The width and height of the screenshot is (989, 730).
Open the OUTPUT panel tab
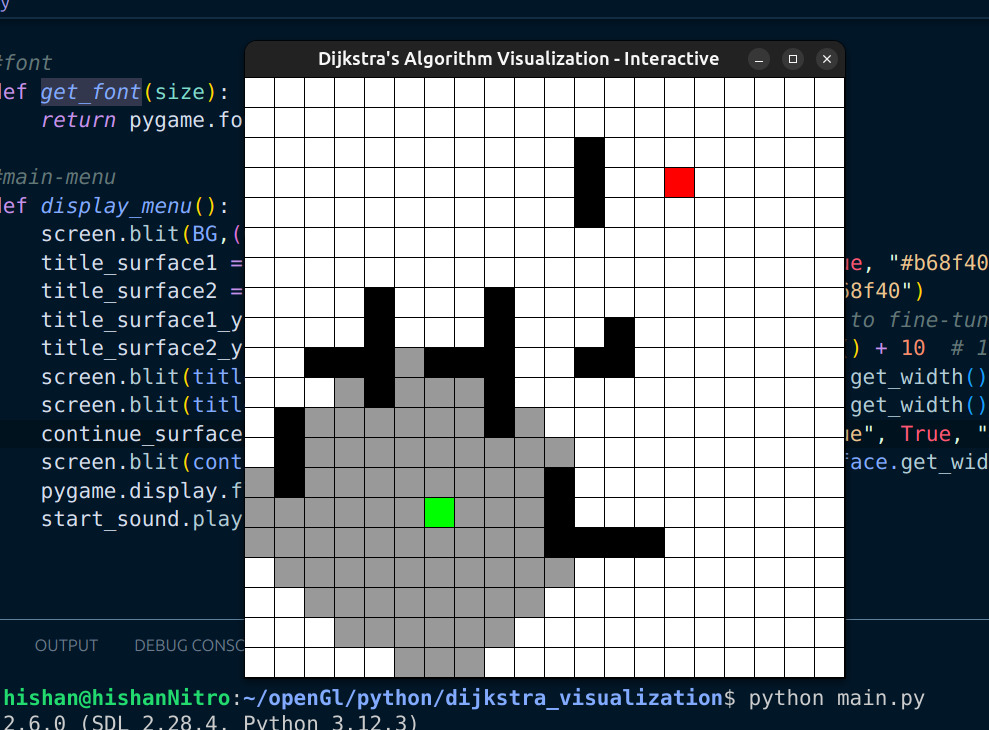(66, 646)
